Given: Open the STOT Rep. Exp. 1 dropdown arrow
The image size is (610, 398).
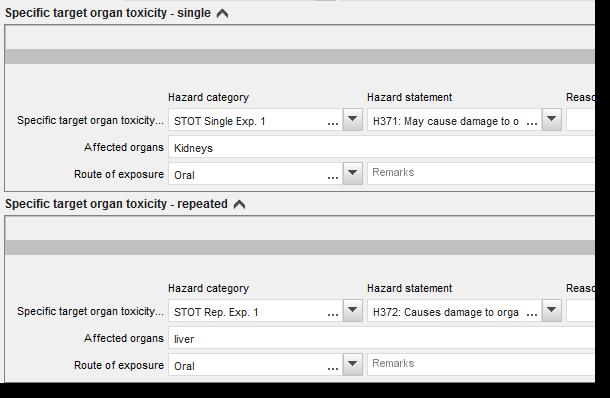Looking at the screenshot, I should pos(352,310).
